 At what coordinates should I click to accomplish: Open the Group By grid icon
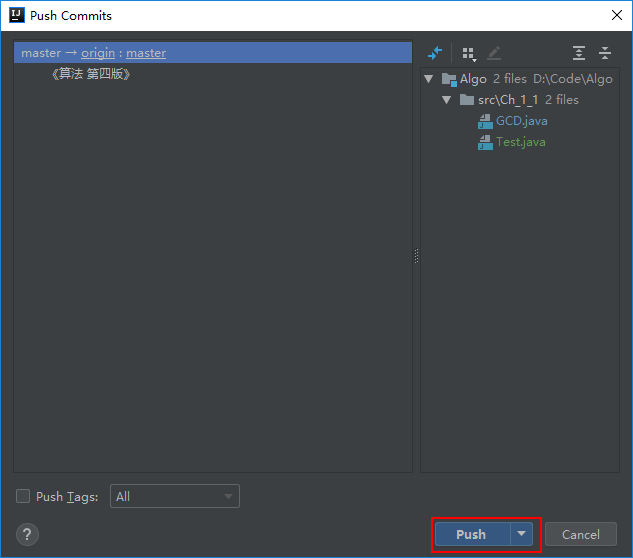(x=468, y=53)
